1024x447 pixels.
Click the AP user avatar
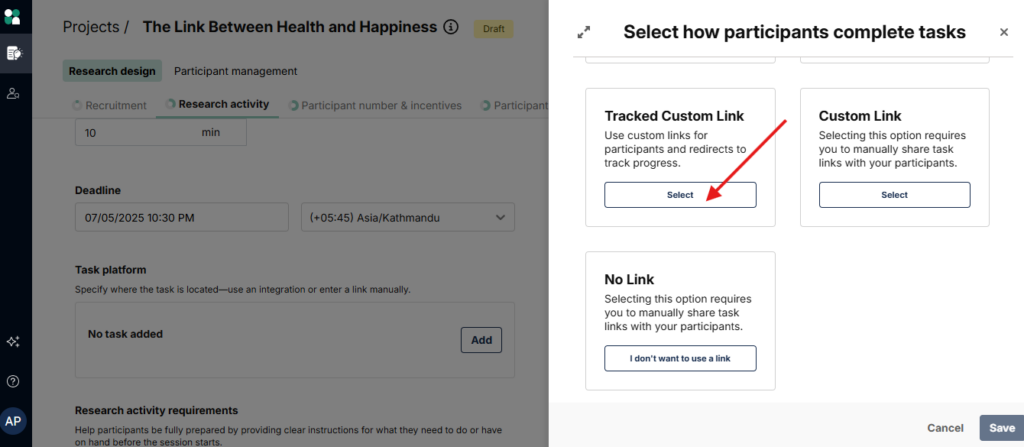click(13, 422)
